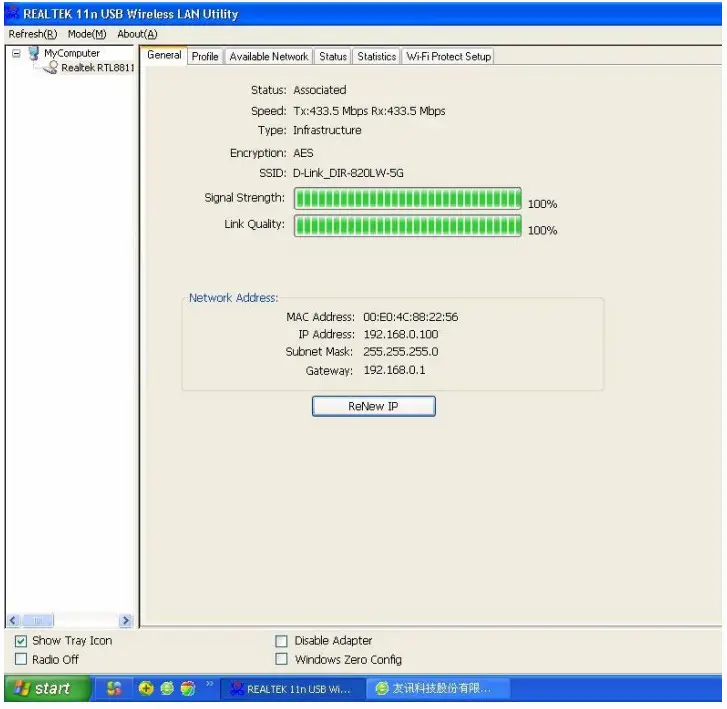The image size is (727, 709).
Task: Click the Signal Strength progress bar
Action: coord(408,198)
